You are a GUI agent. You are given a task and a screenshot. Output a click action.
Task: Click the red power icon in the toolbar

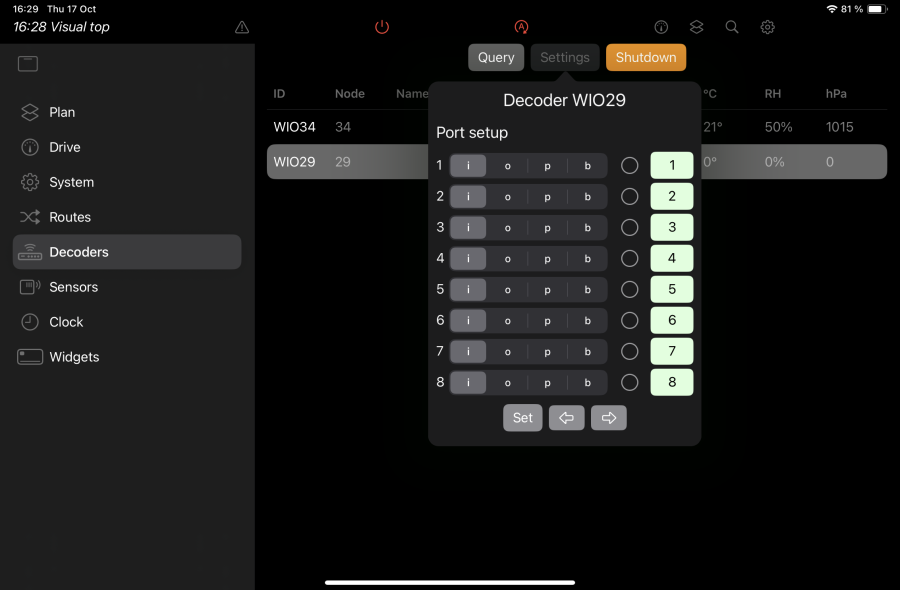pos(381,27)
